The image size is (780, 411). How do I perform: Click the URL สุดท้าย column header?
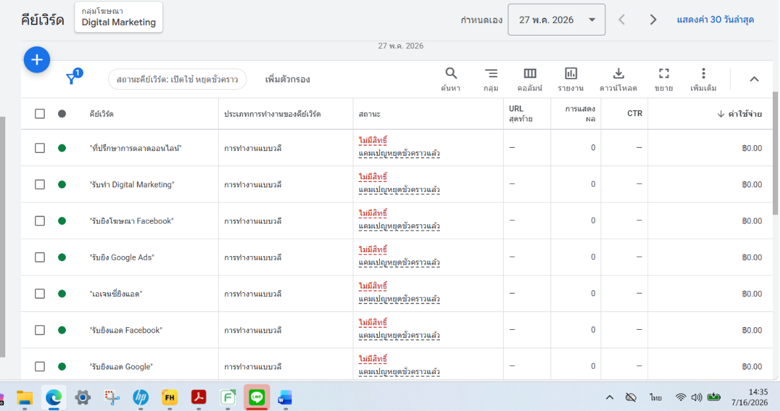click(520, 113)
